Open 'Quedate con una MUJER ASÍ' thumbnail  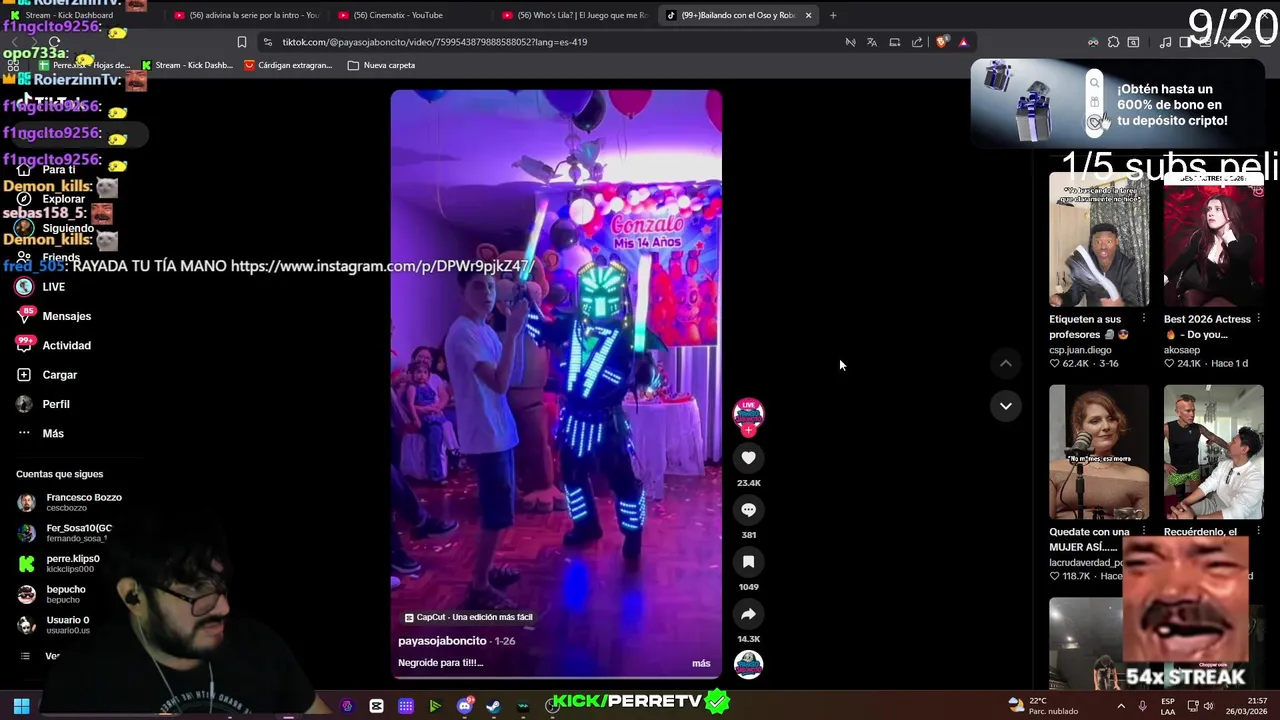pos(1098,452)
